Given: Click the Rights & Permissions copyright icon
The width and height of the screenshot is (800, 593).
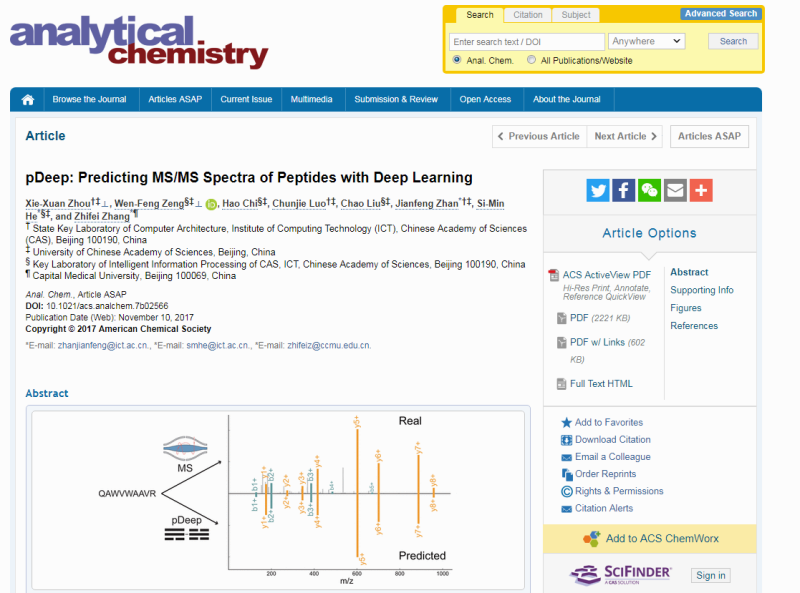Looking at the screenshot, I should click(x=567, y=491).
